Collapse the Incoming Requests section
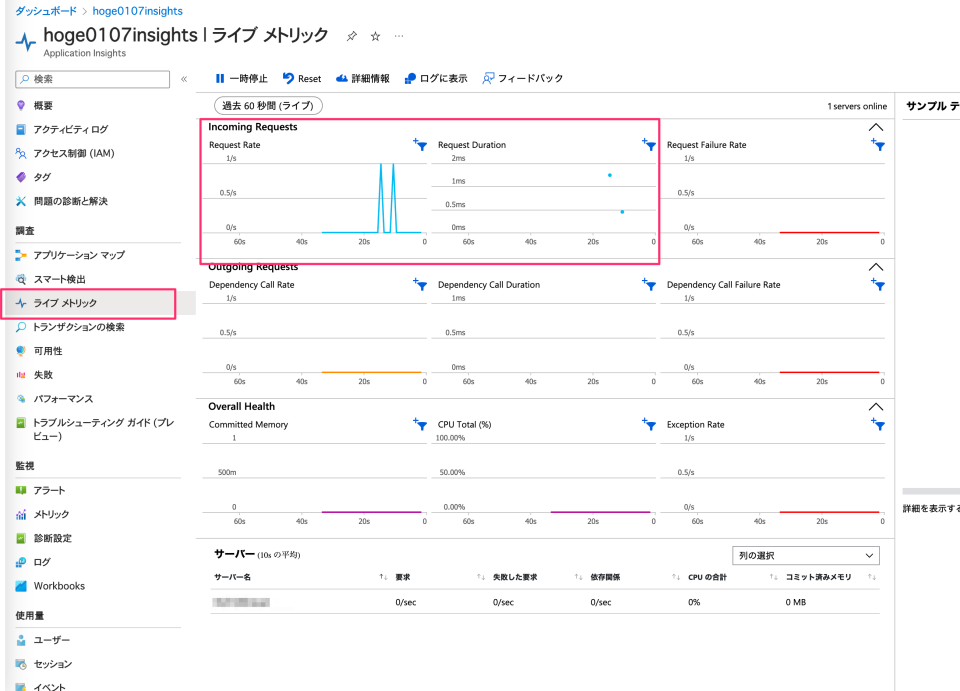Viewport: 960px width, 691px height. pyautogui.click(x=876, y=126)
